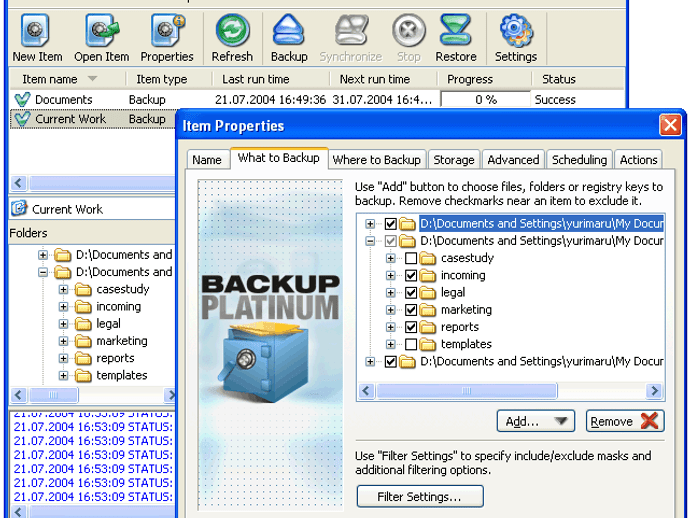Expand casestudy node in Item Properties tree

390,258
